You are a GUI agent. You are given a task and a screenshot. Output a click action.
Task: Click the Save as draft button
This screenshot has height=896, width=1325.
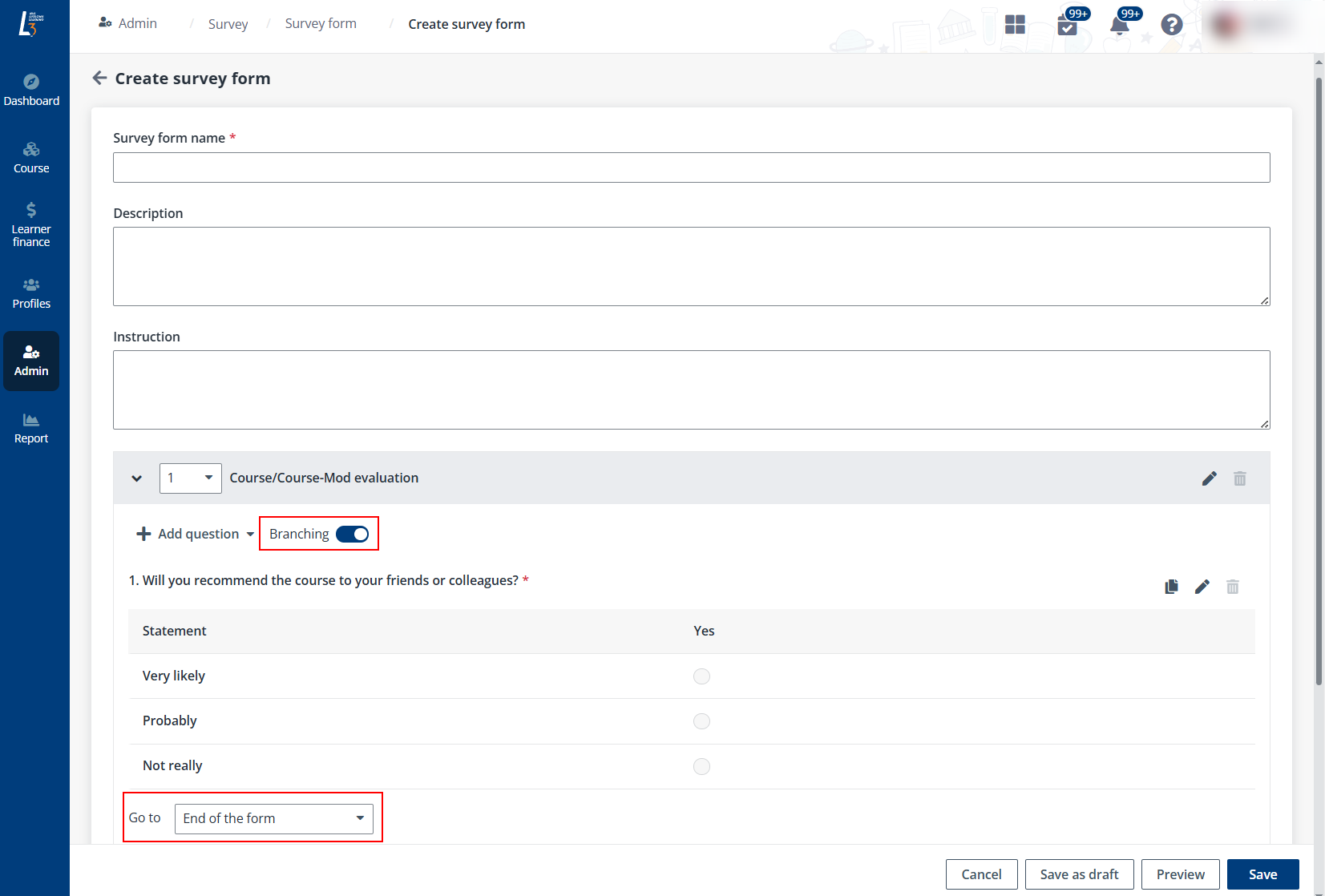click(1079, 874)
